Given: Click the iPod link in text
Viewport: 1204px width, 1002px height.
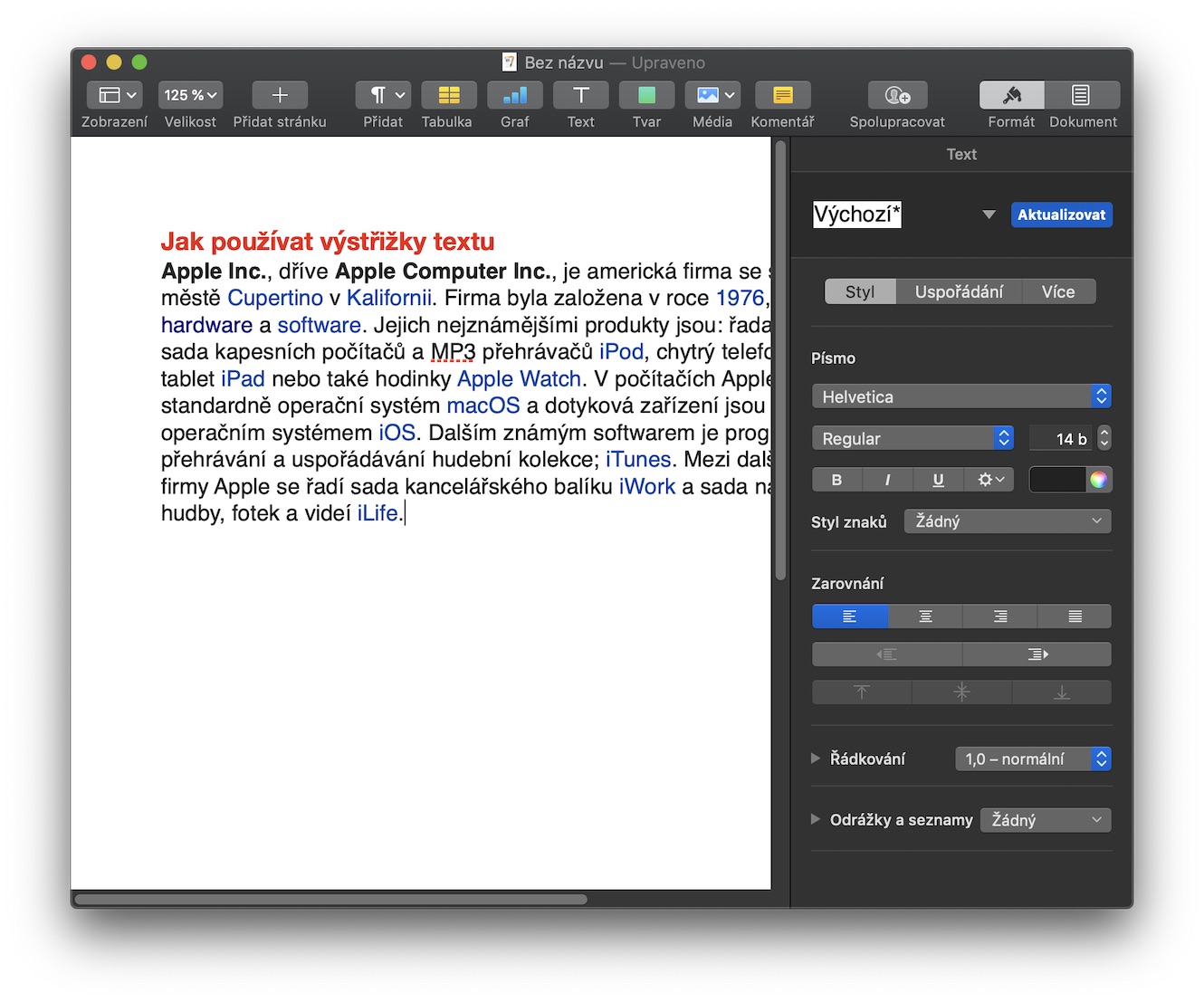Looking at the screenshot, I should click(622, 351).
